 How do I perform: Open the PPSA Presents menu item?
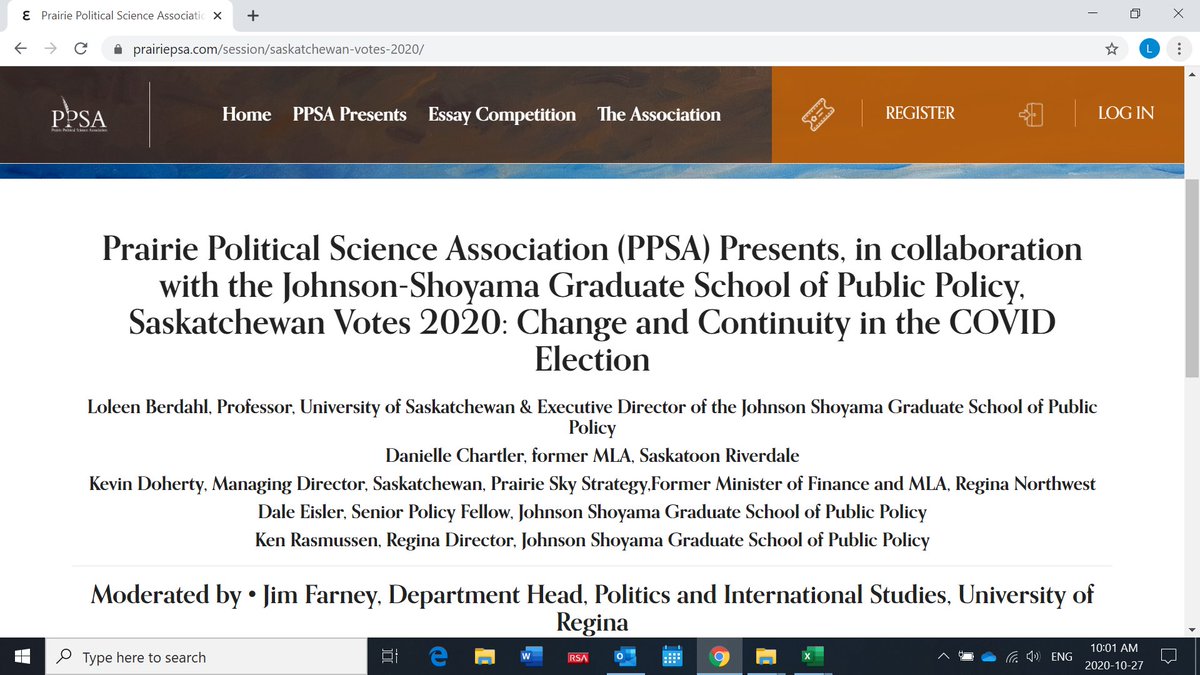tap(350, 114)
